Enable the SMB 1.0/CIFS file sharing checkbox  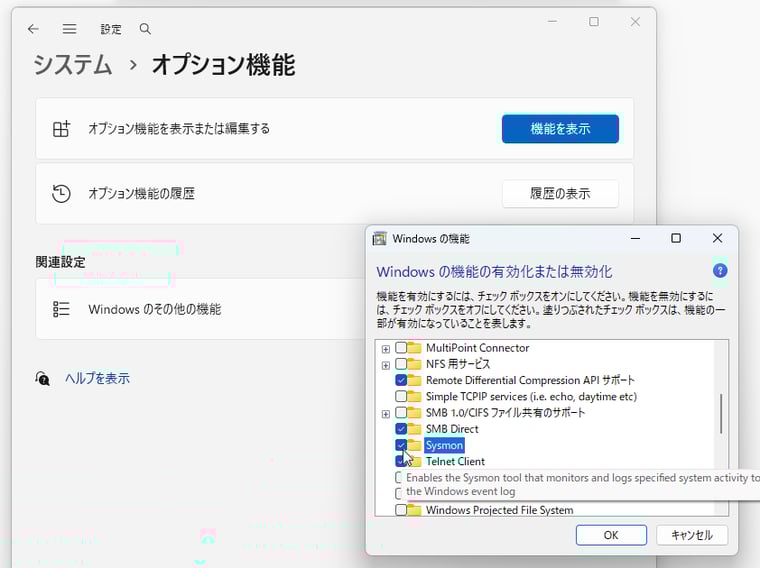click(x=401, y=412)
